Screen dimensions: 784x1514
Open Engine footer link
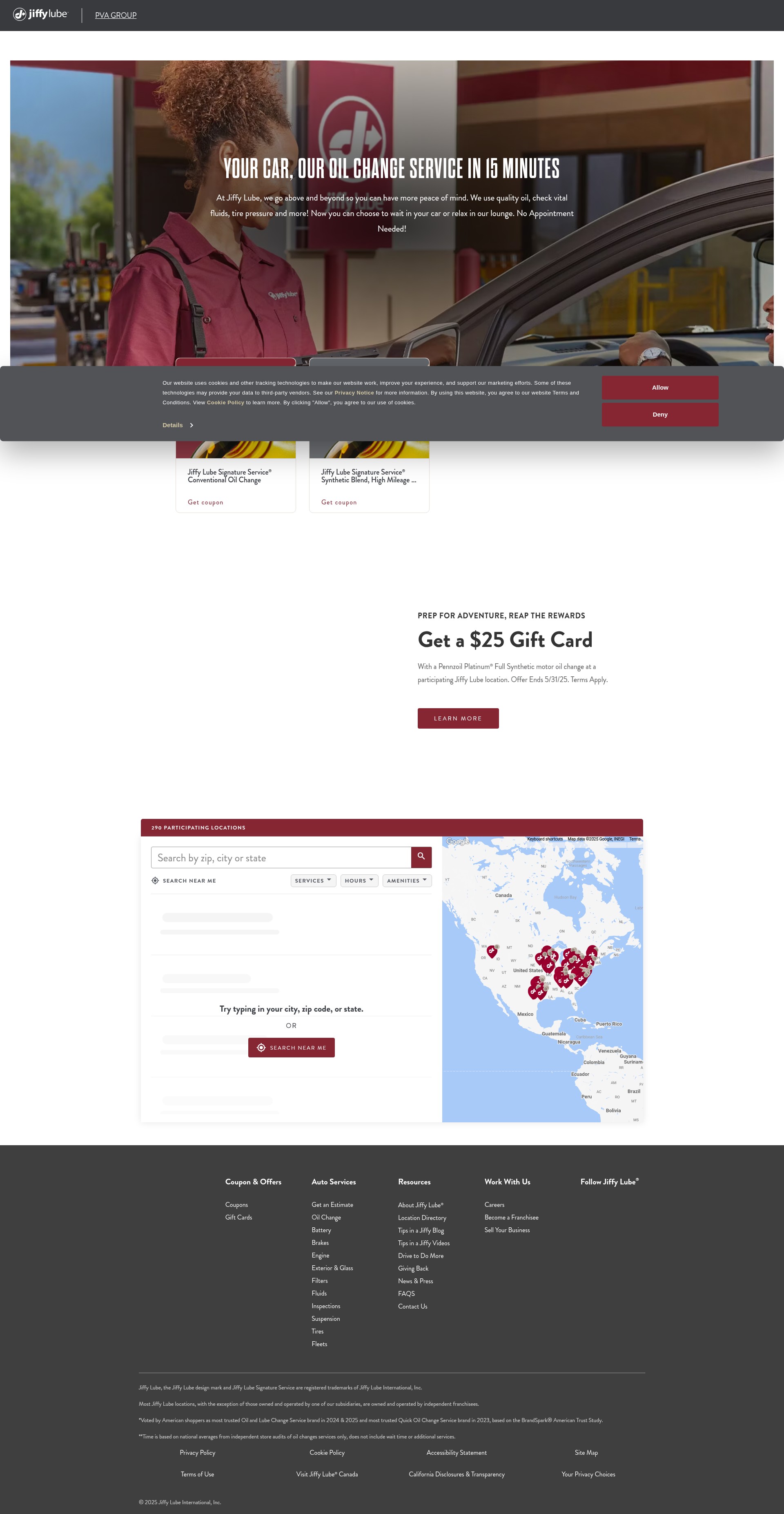tap(320, 1255)
